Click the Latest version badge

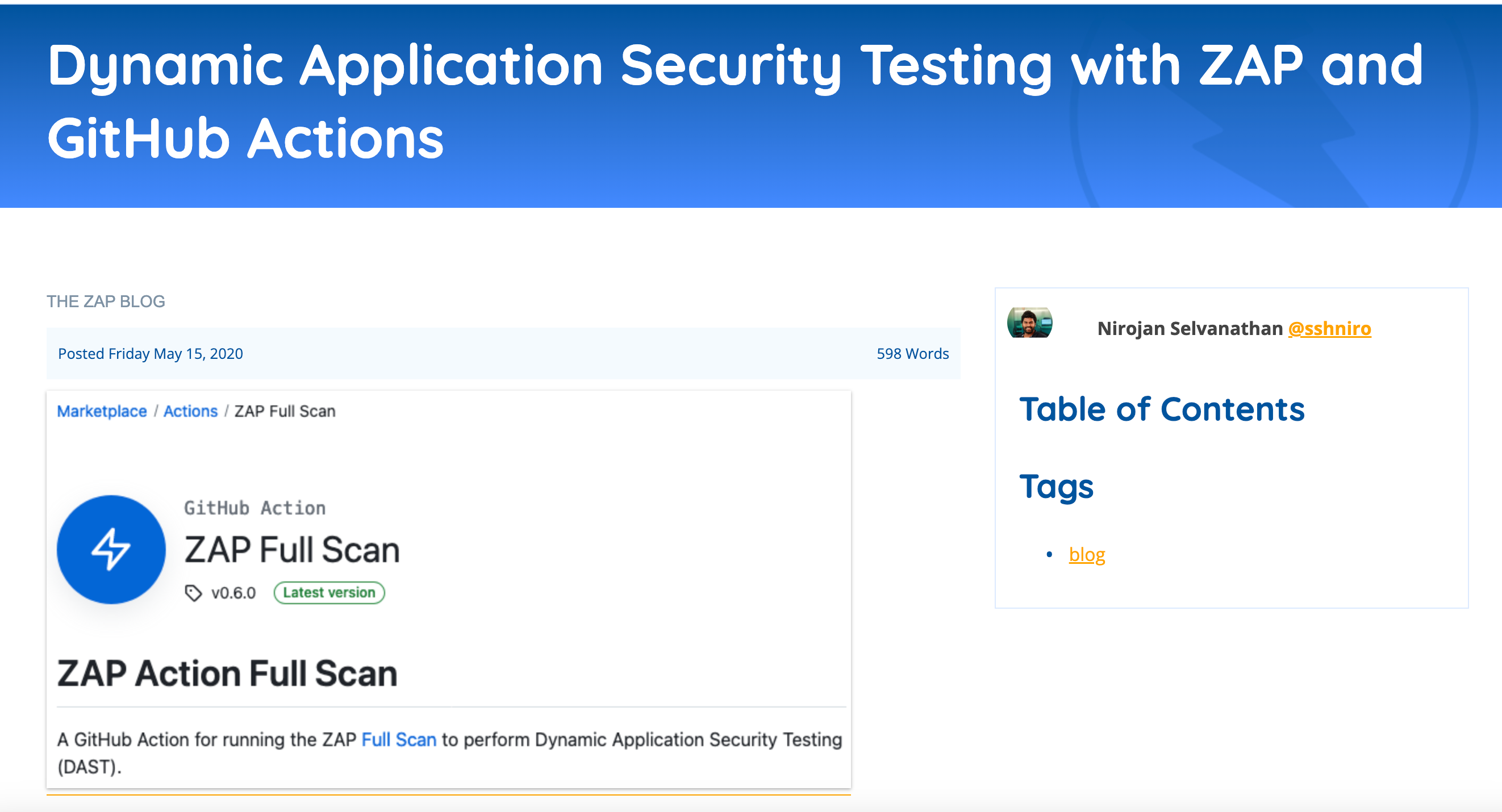329,593
